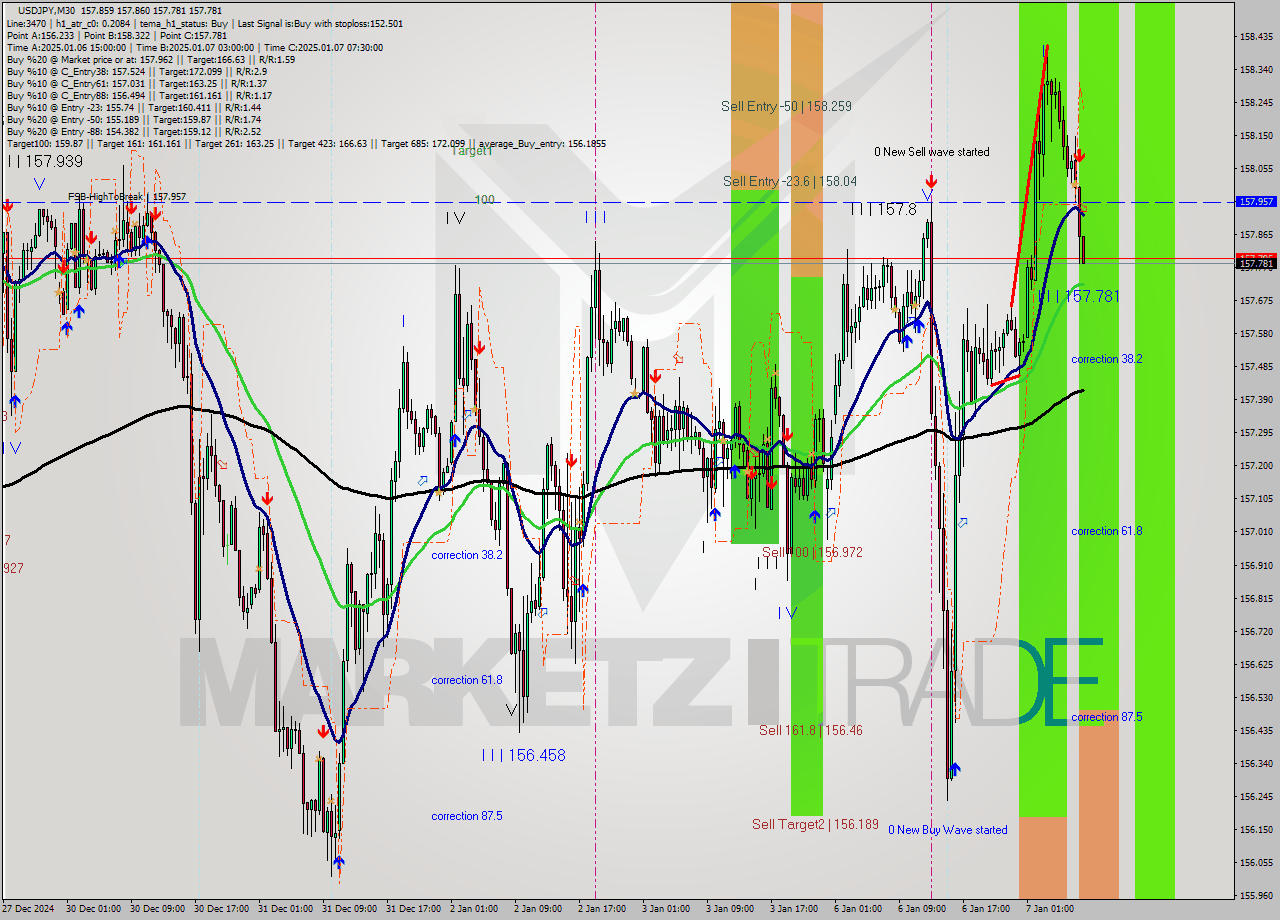Click the blue 157.957 price tag
Image resolution: width=1280 pixels, height=920 pixels.
click(1256, 202)
